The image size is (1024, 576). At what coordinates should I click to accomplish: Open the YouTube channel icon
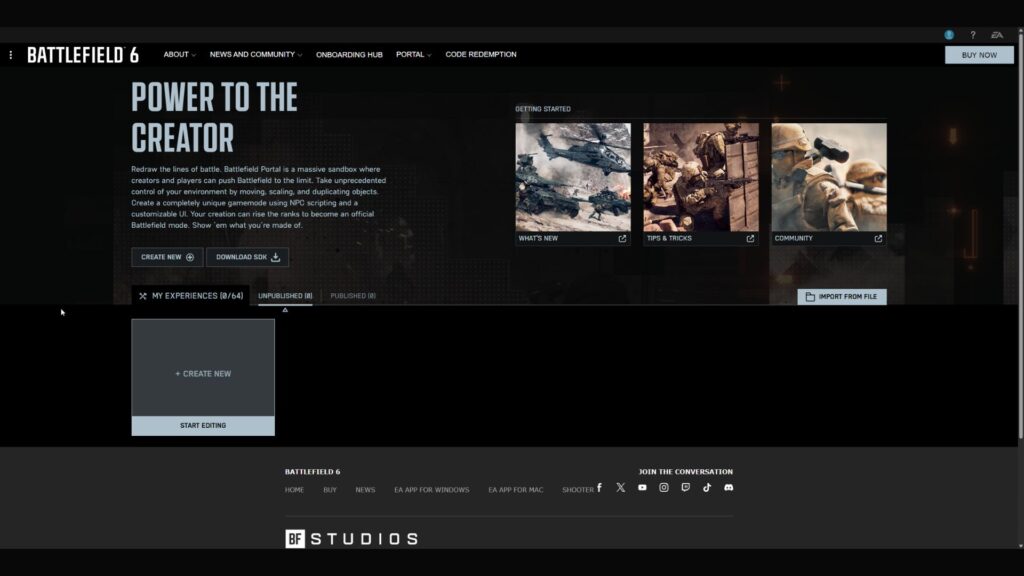click(642, 487)
